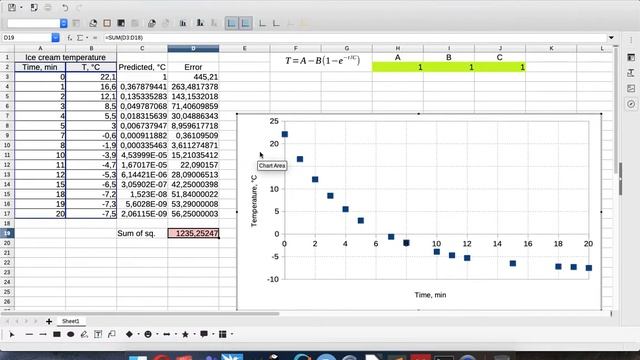Open the sidebar Navigator compass icon
Screen dimensions: 640x360
coord(631,104)
